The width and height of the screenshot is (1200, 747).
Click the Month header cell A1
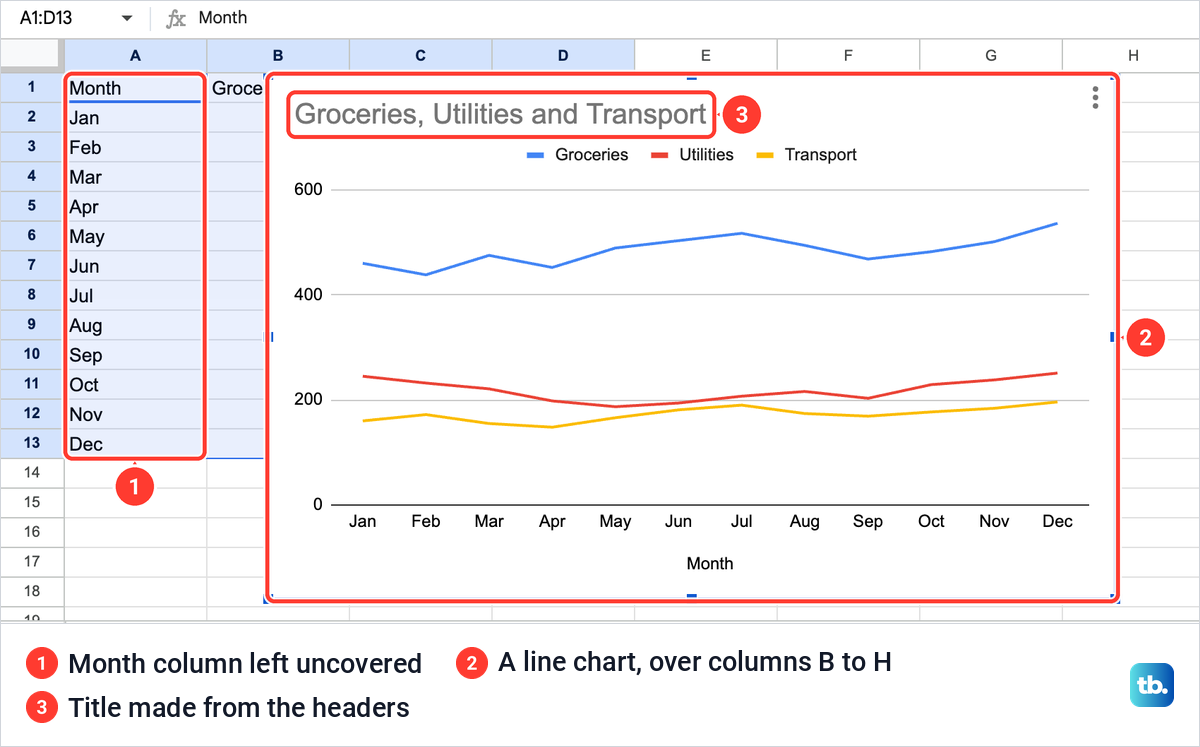(135, 88)
